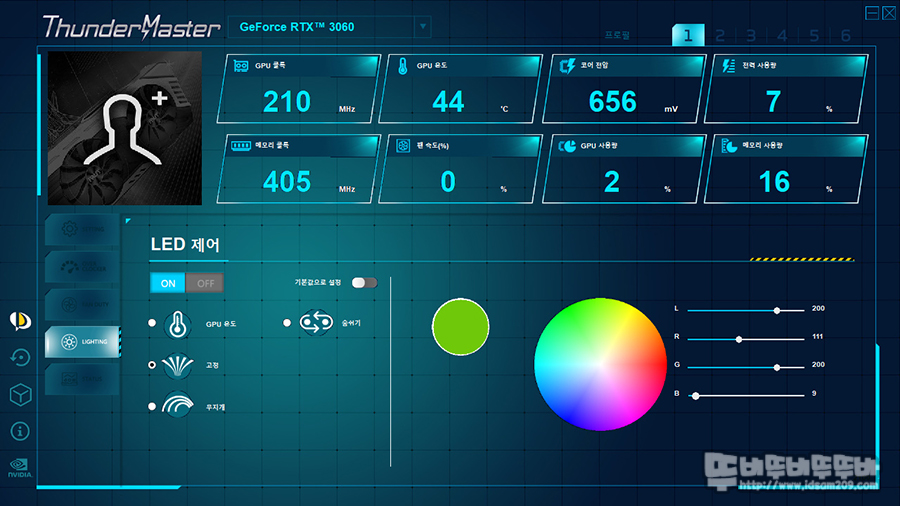Click the G green slider handle
The image size is (900, 506).
tap(777, 367)
